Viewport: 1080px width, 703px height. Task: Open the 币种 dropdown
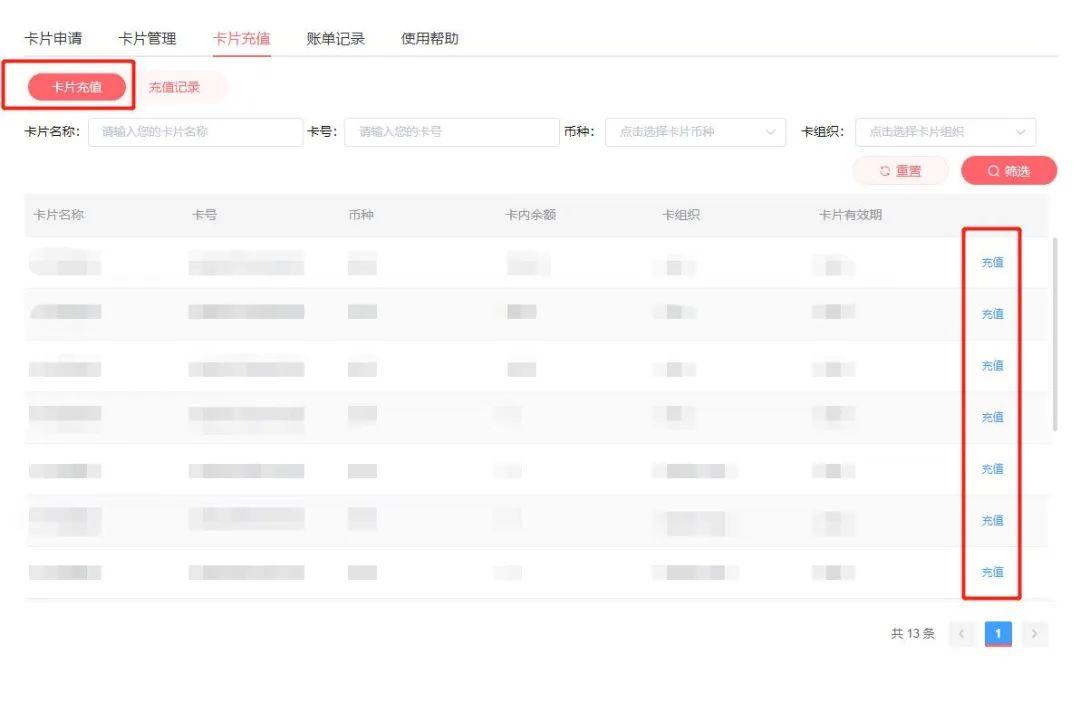pyautogui.click(x=696, y=132)
